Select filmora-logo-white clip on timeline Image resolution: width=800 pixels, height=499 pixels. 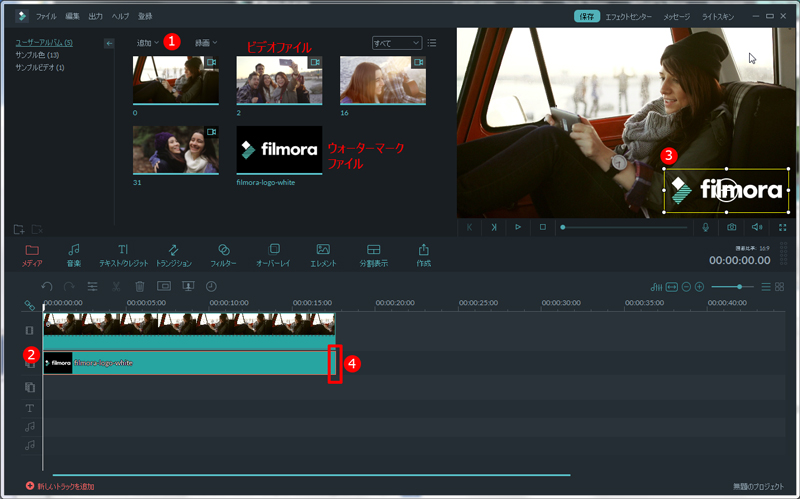tap(190, 363)
